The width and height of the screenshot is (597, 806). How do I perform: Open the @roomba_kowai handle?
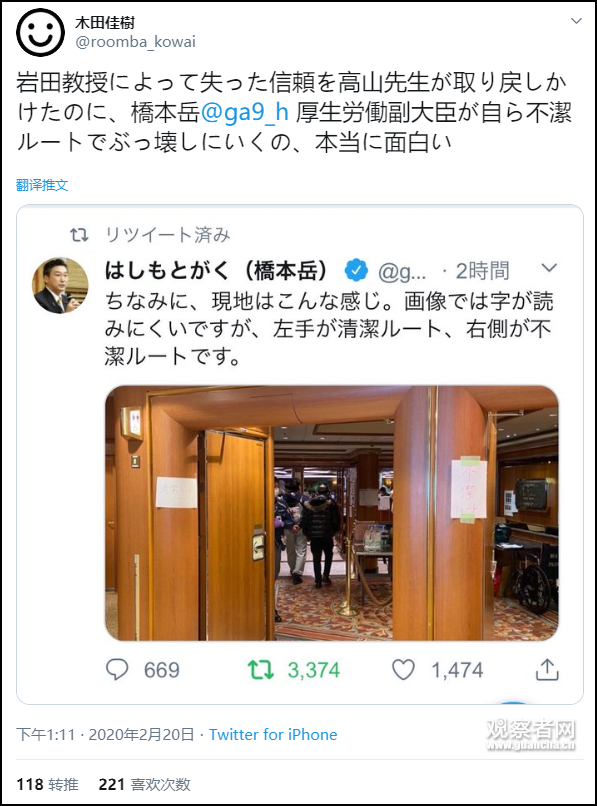[135, 42]
